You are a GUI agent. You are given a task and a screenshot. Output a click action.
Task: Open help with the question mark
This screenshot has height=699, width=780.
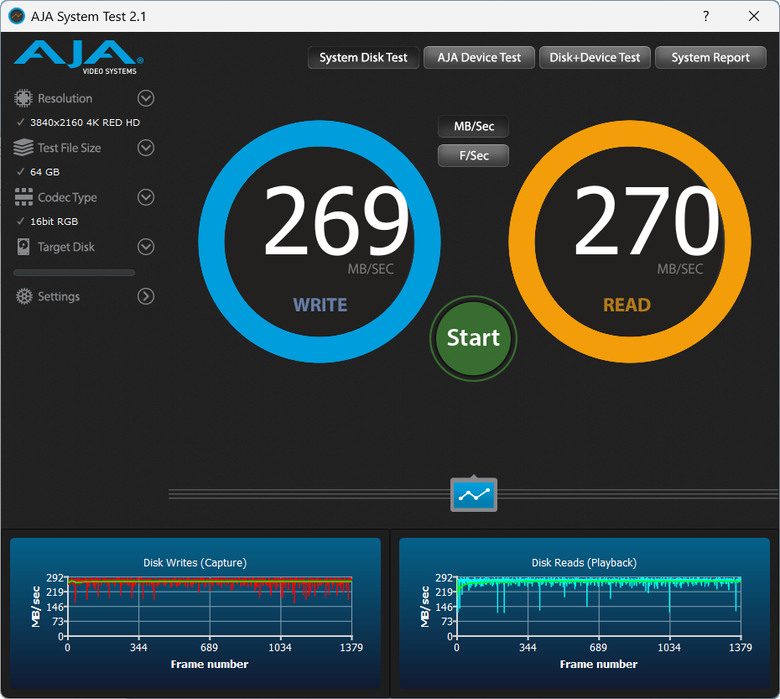705,16
